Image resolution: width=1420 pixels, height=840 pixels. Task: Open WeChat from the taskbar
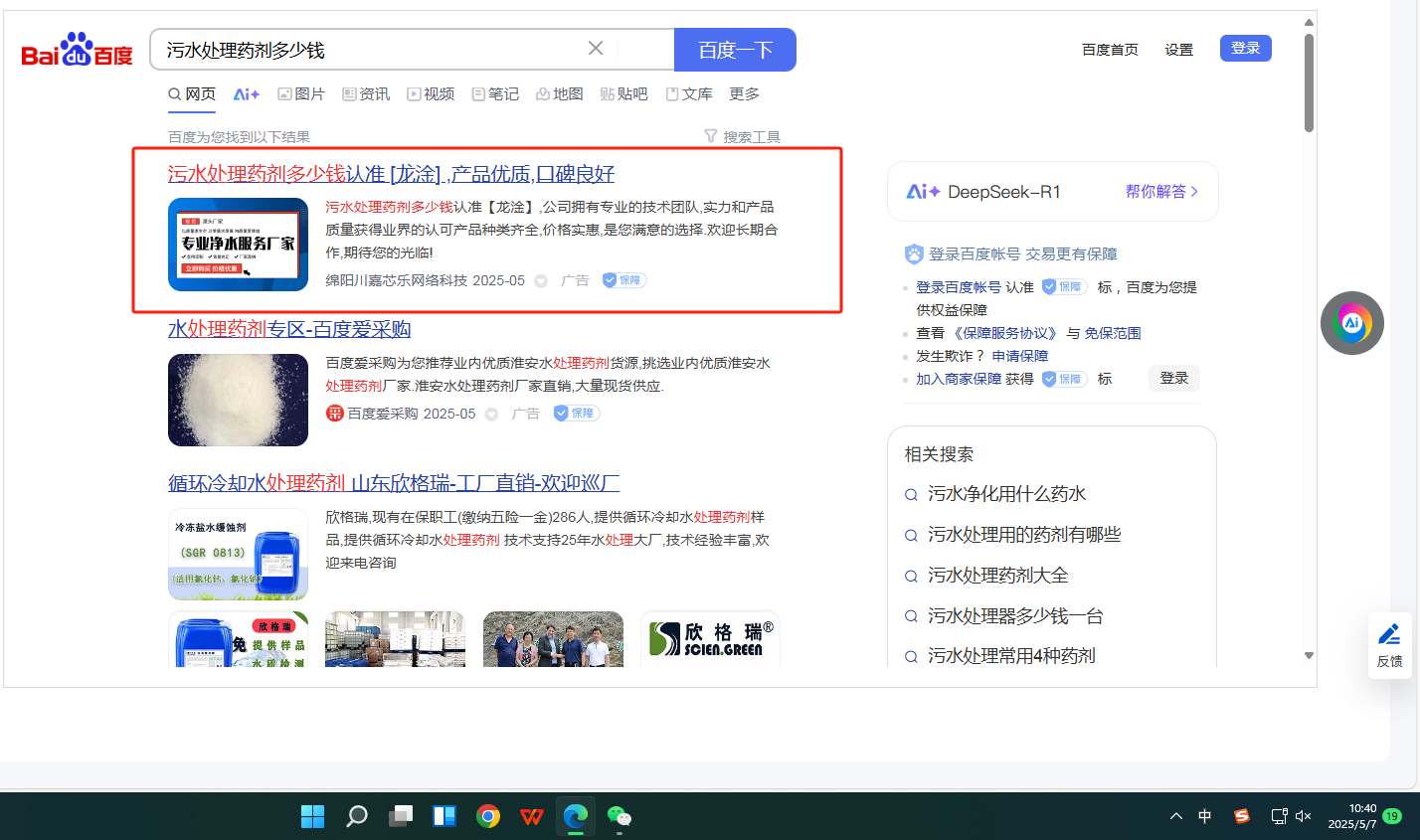coord(620,816)
